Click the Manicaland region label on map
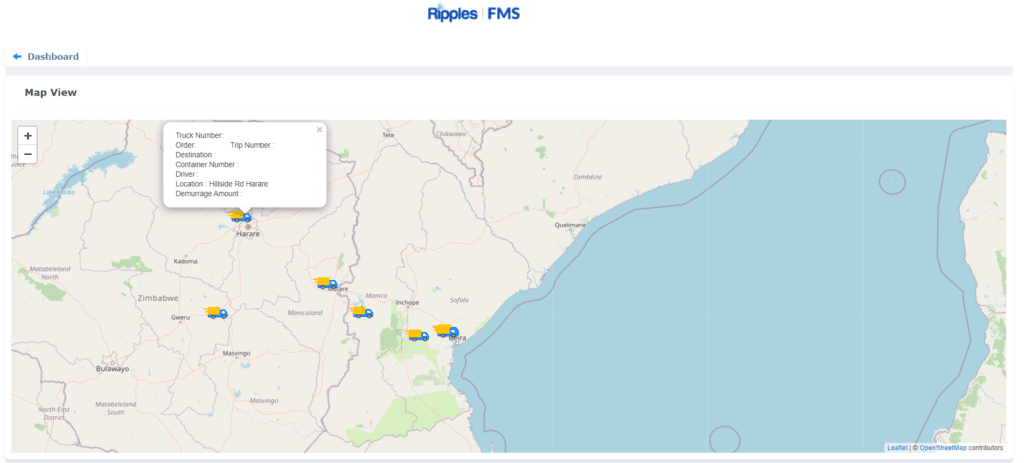The height and width of the screenshot is (463, 1024). [305, 313]
